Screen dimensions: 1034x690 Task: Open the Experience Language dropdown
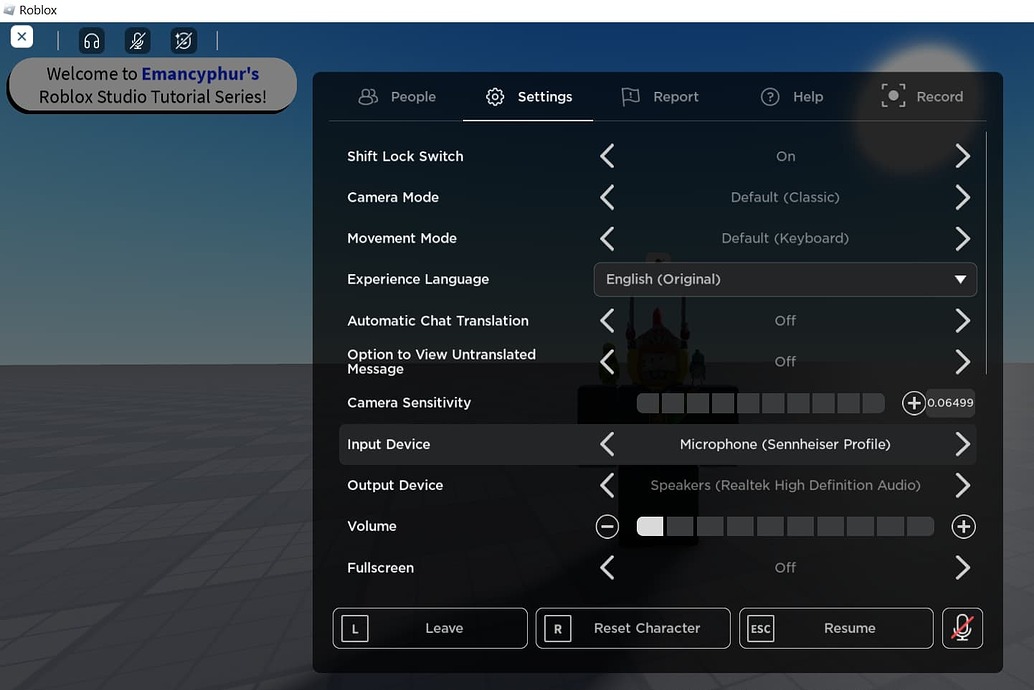point(784,279)
